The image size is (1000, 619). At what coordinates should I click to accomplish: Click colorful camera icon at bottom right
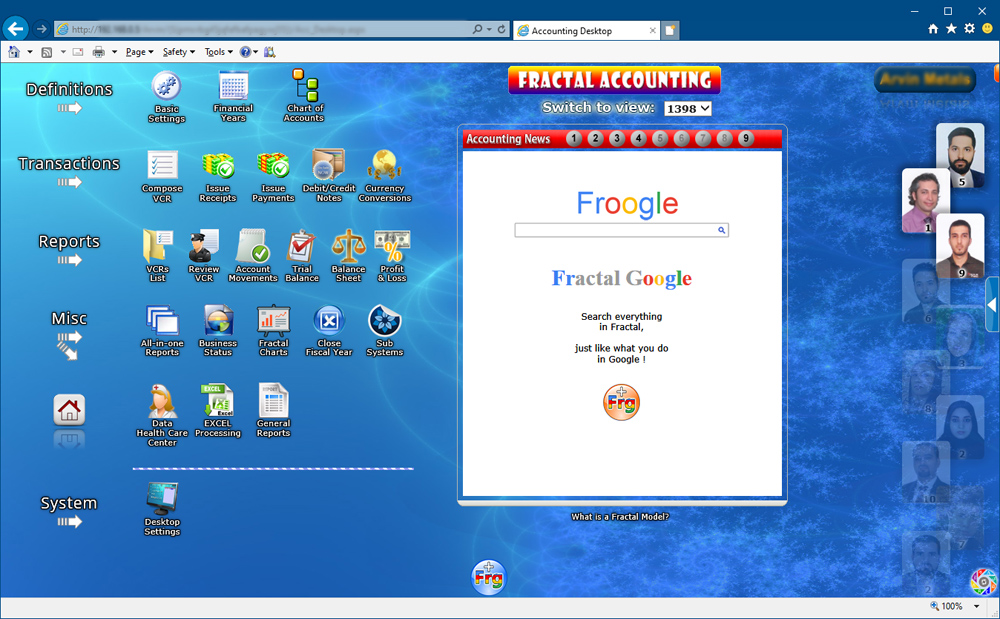click(983, 581)
